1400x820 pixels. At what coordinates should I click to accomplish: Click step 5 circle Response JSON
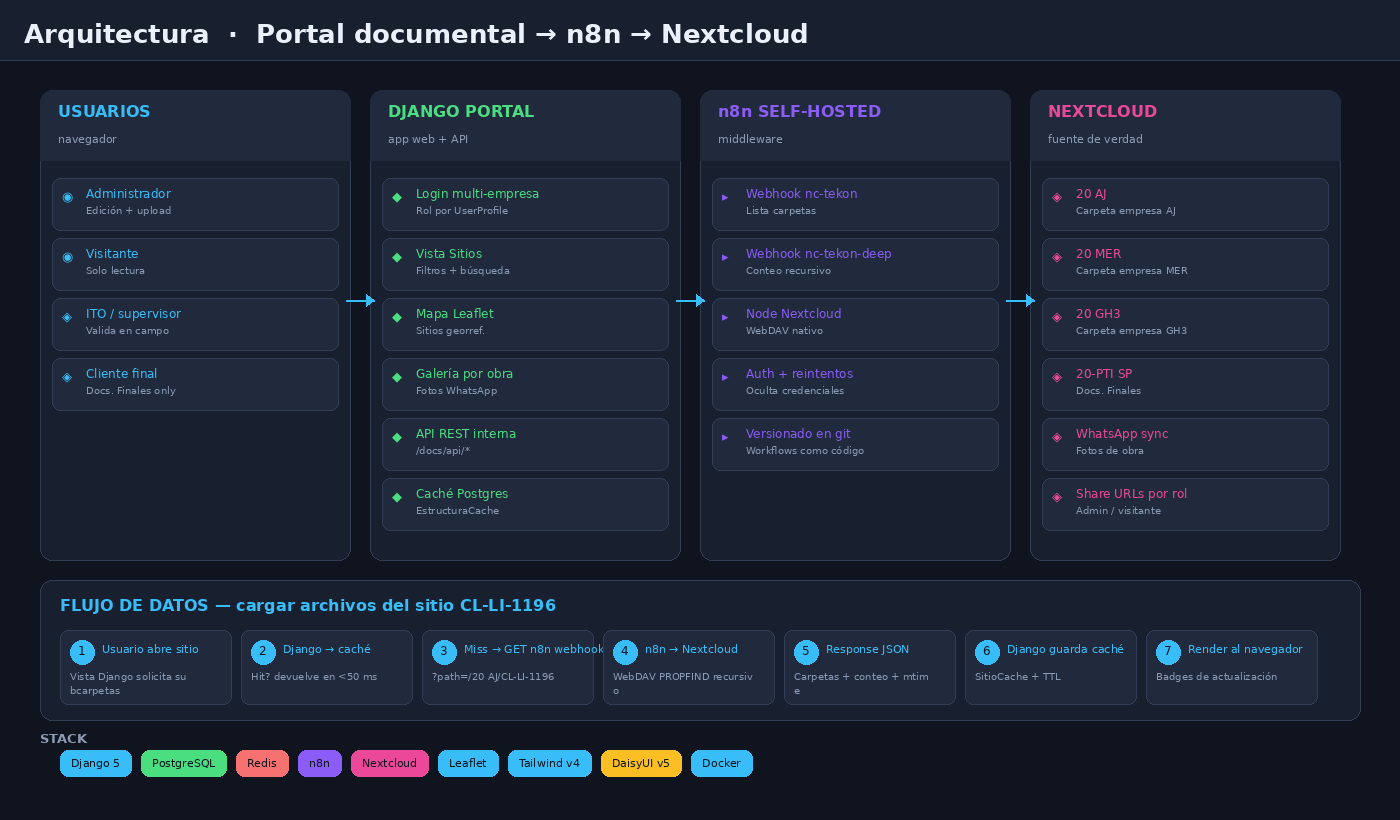coord(806,652)
